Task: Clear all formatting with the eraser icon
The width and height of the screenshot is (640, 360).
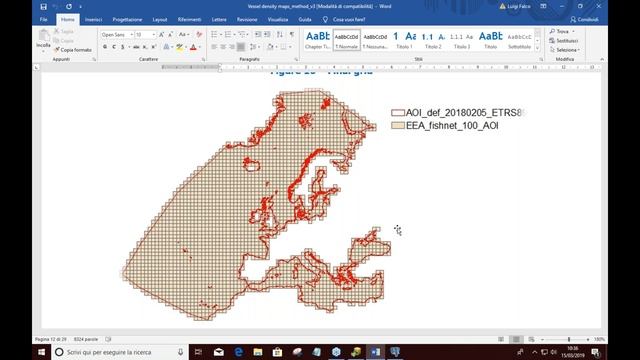Action: click(199, 35)
